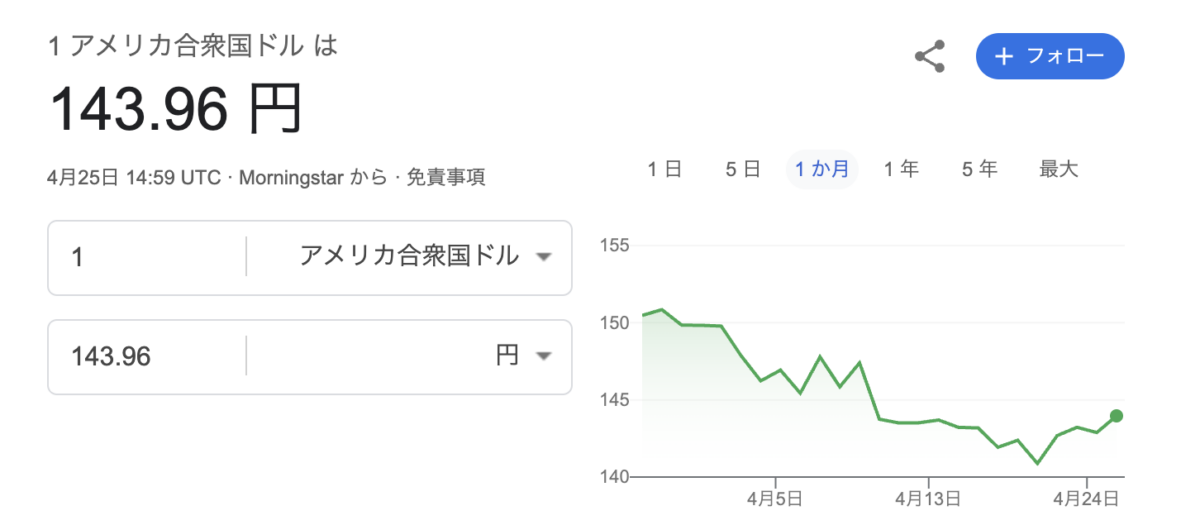
Task: Select the 5日 time range tab
Action: tap(743, 169)
